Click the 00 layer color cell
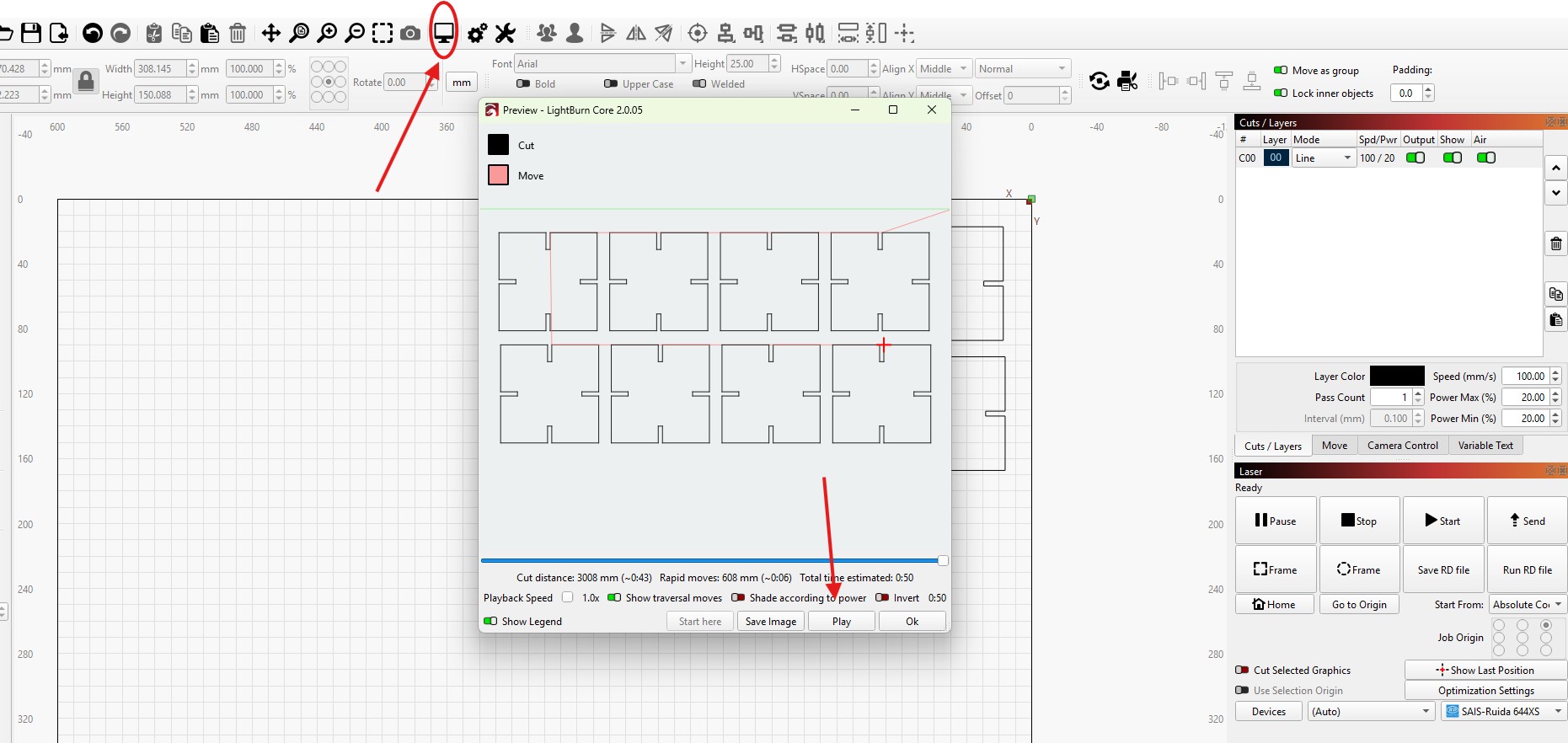Screen dimensions: 1568x743 (x=1276, y=158)
